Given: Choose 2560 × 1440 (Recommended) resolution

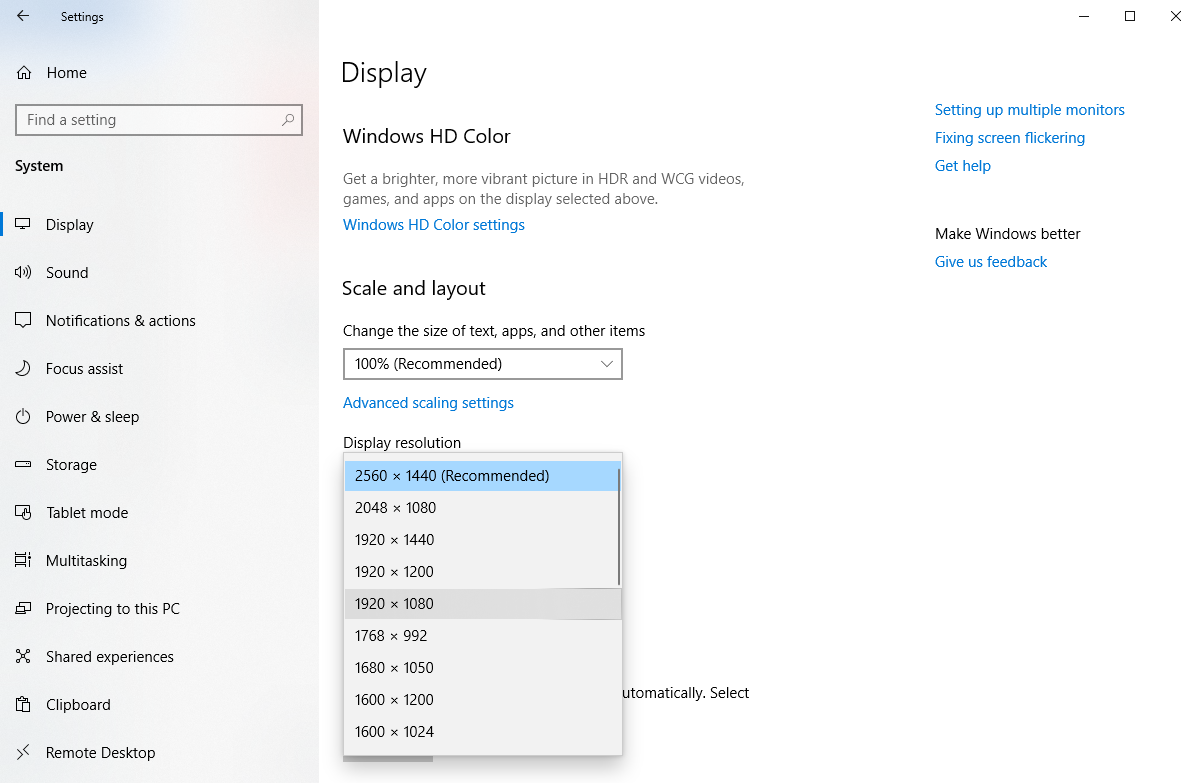Looking at the screenshot, I should click(x=483, y=476).
